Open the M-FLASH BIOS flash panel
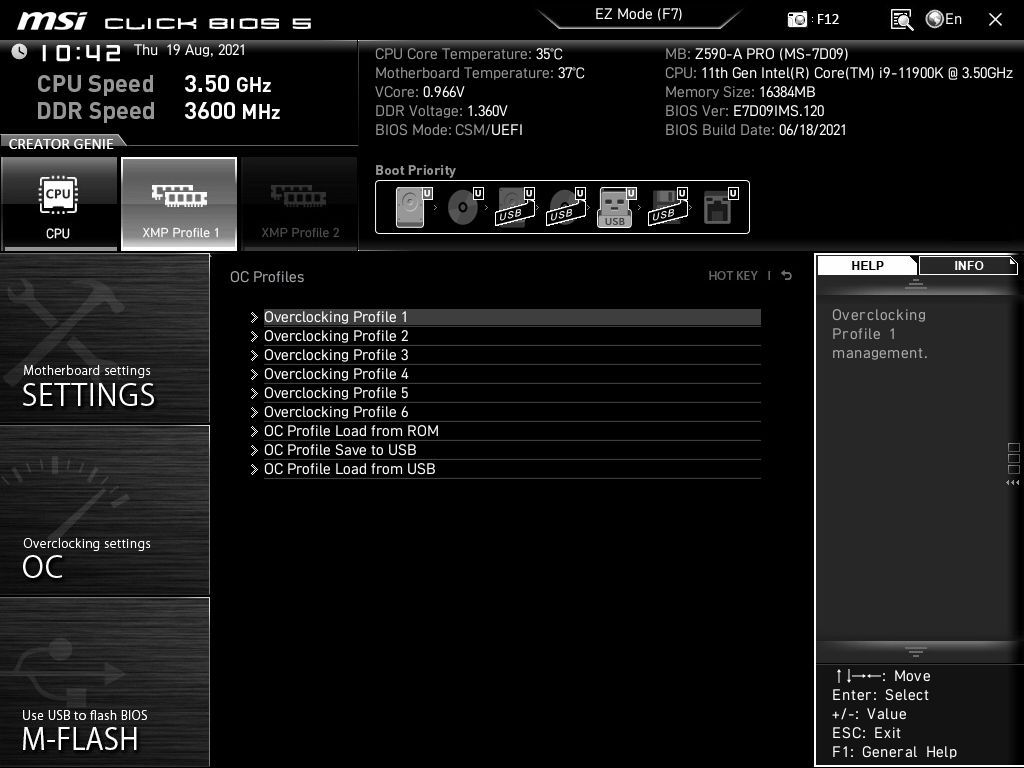1024x768 pixels. pos(104,682)
